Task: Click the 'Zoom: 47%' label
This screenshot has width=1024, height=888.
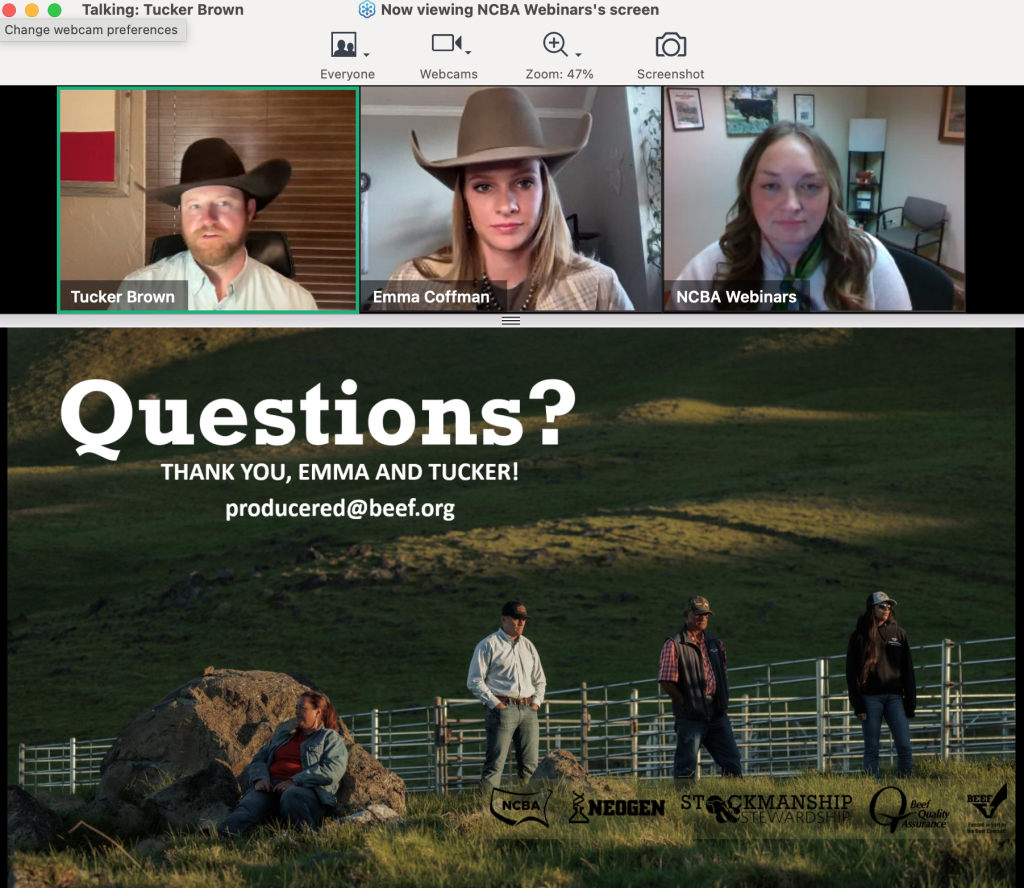Action: (559, 74)
